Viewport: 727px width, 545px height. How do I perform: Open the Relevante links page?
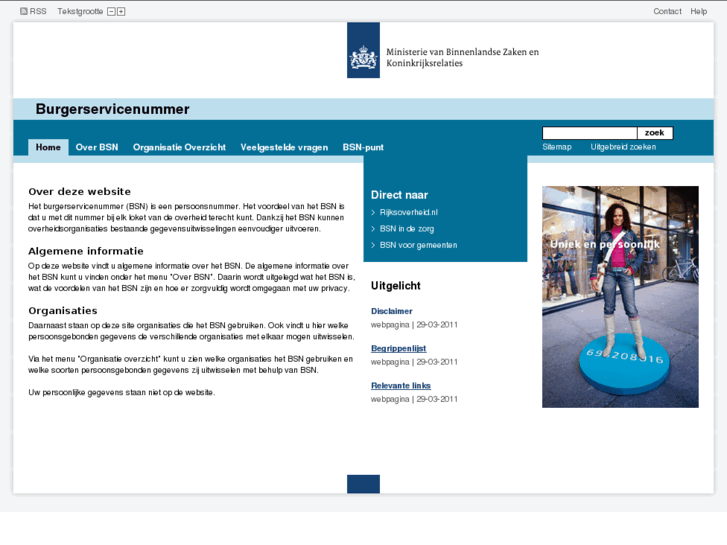(401, 385)
